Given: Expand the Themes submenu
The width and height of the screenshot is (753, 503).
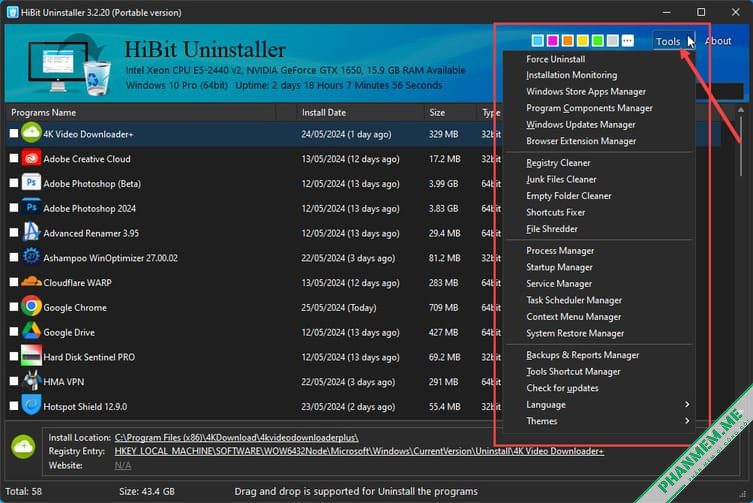Looking at the screenshot, I should click(x=599, y=421).
